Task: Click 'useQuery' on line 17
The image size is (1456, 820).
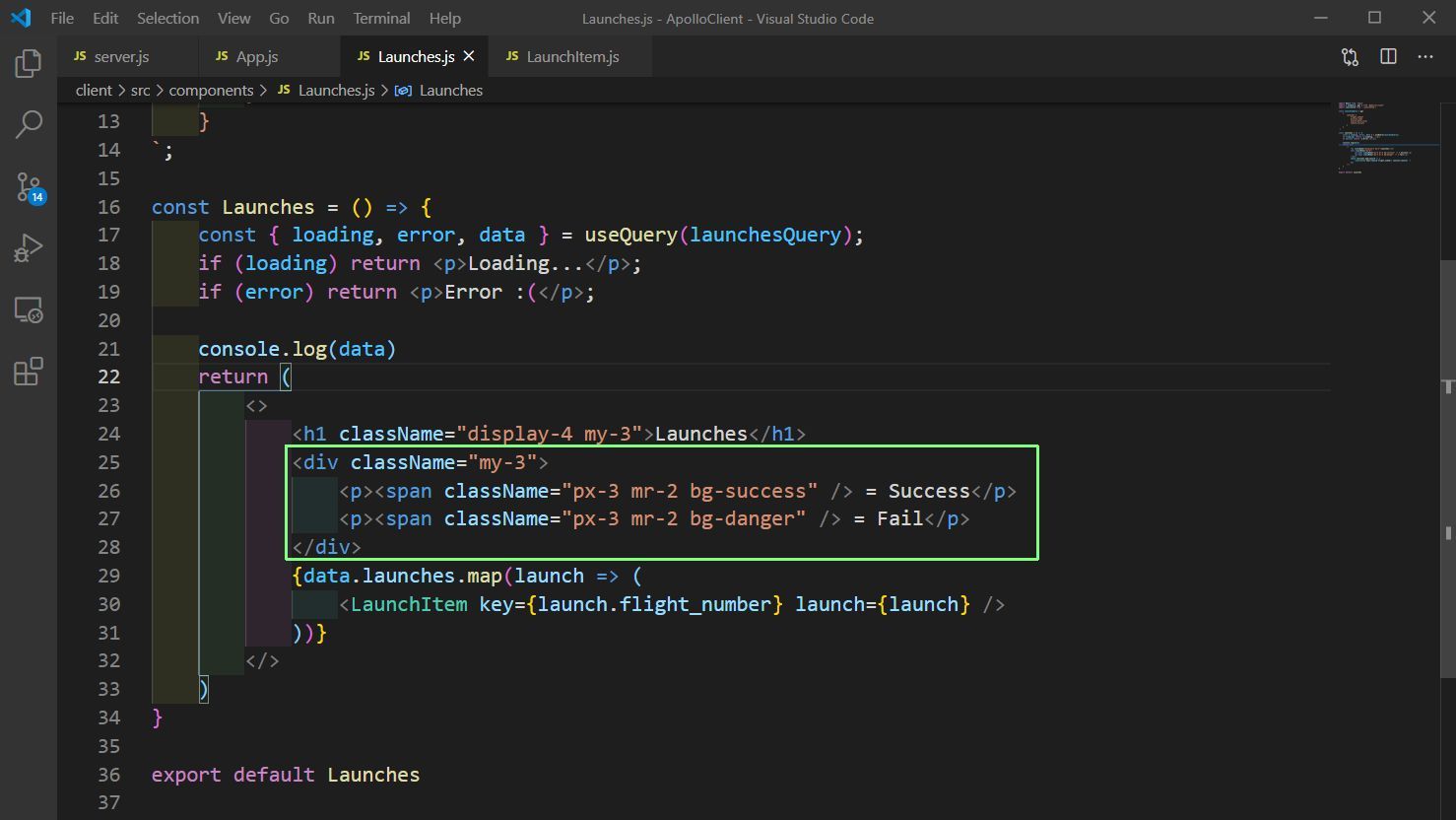Action: point(630,235)
